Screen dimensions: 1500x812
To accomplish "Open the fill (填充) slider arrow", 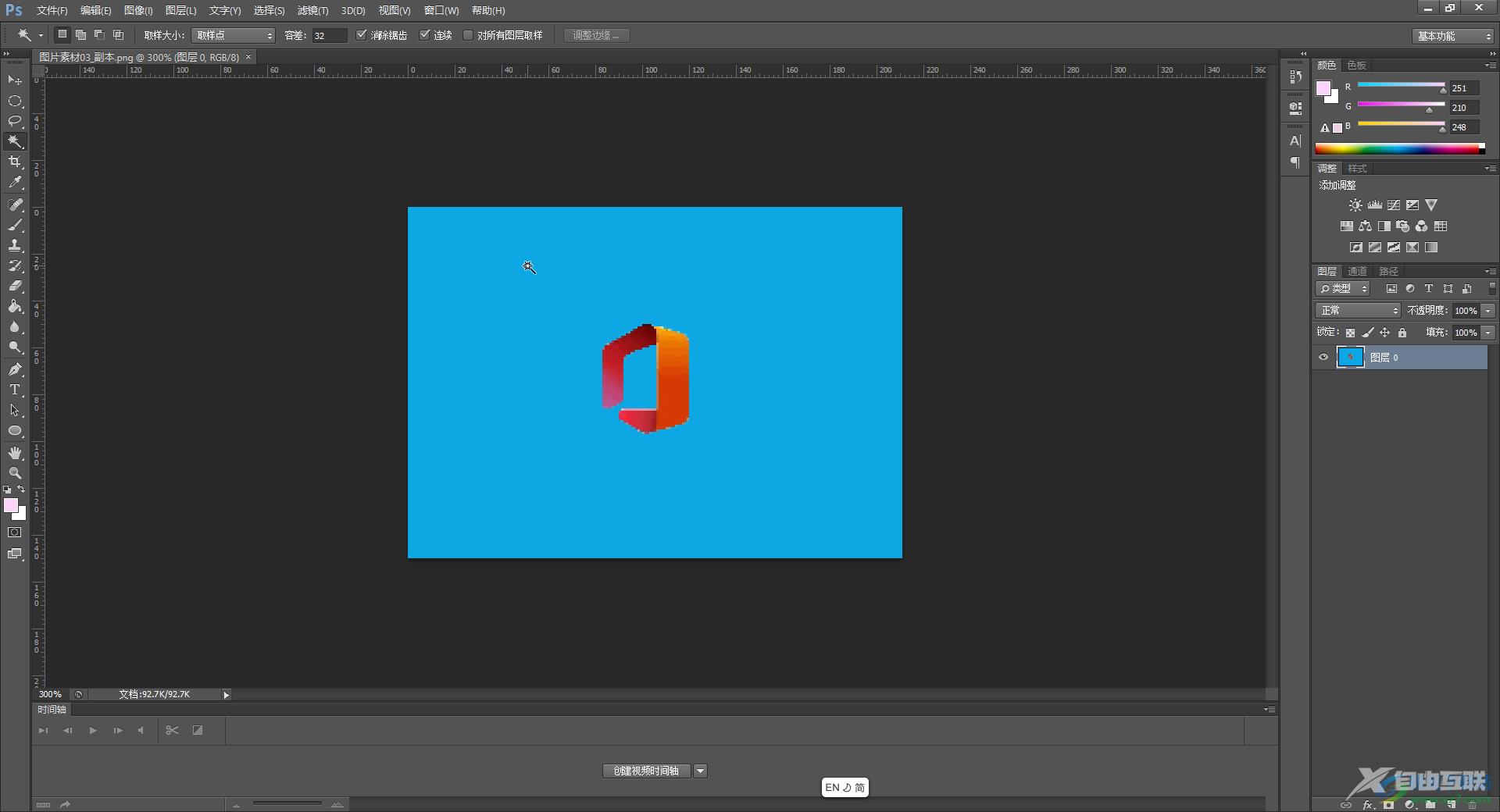I will coord(1488,333).
